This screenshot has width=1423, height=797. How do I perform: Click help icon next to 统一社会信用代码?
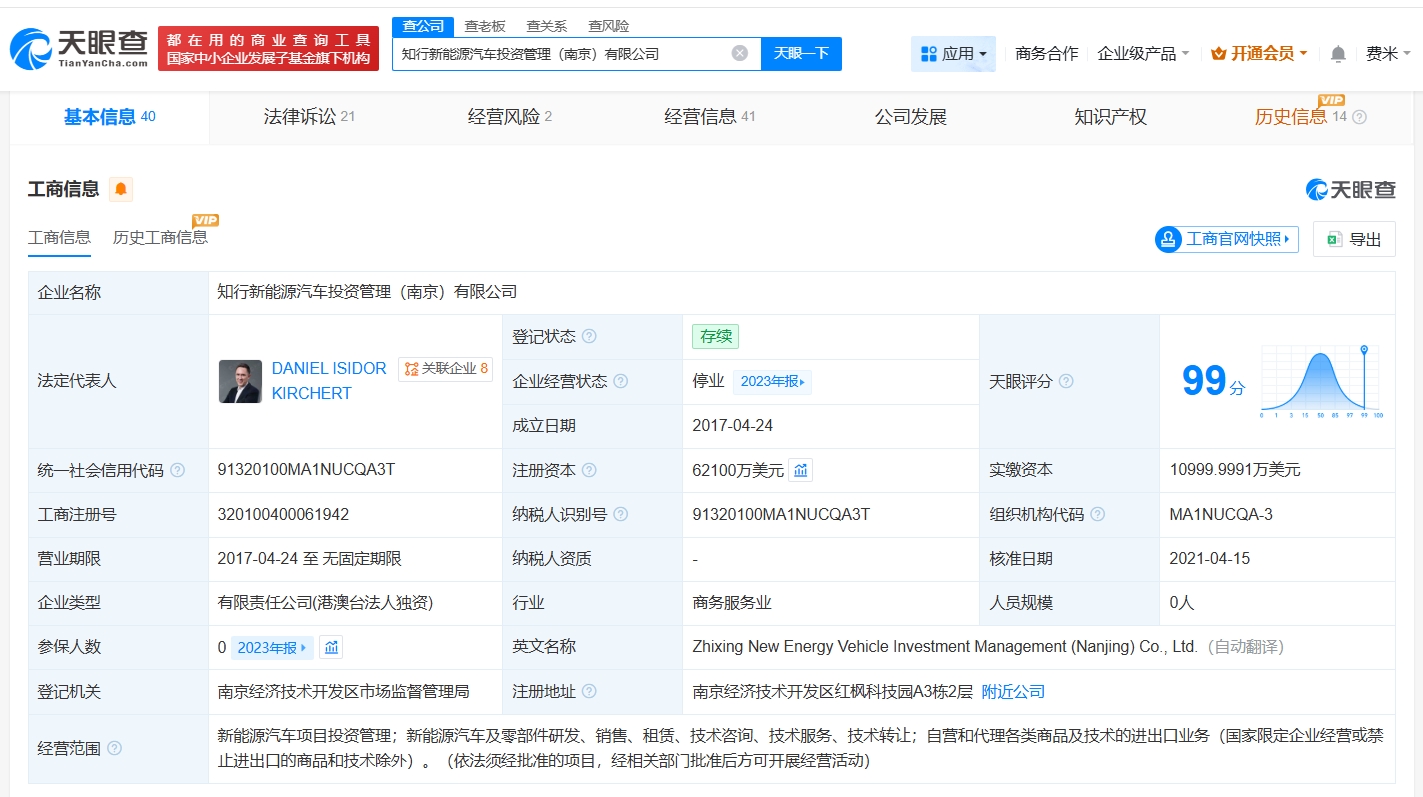click(x=178, y=470)
